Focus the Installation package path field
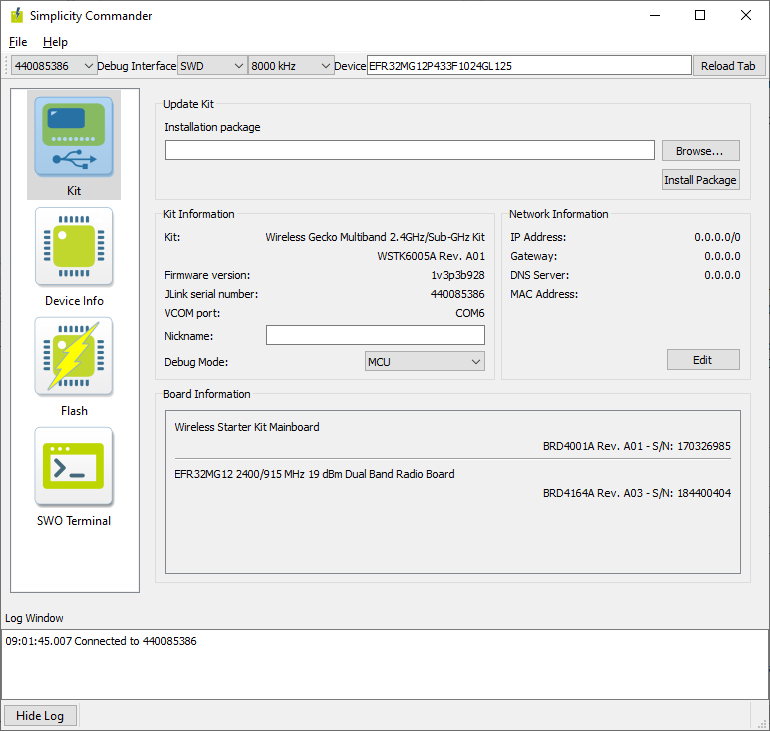The image size is (770, 731). pyautogui.click(x=410, y=150)
